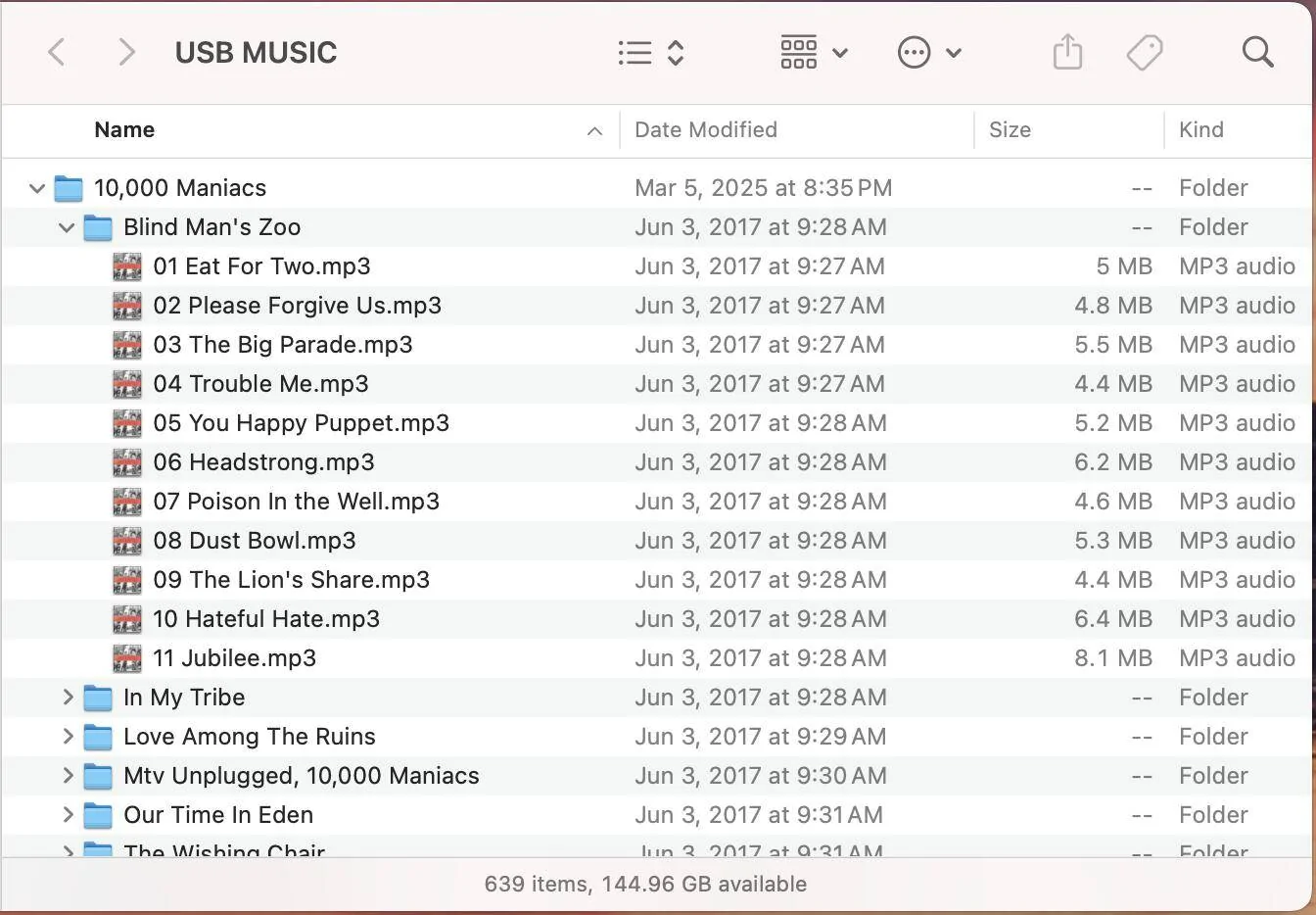
Task: Click the Edit Tags icon
Action: click(x=1144, y=52)
